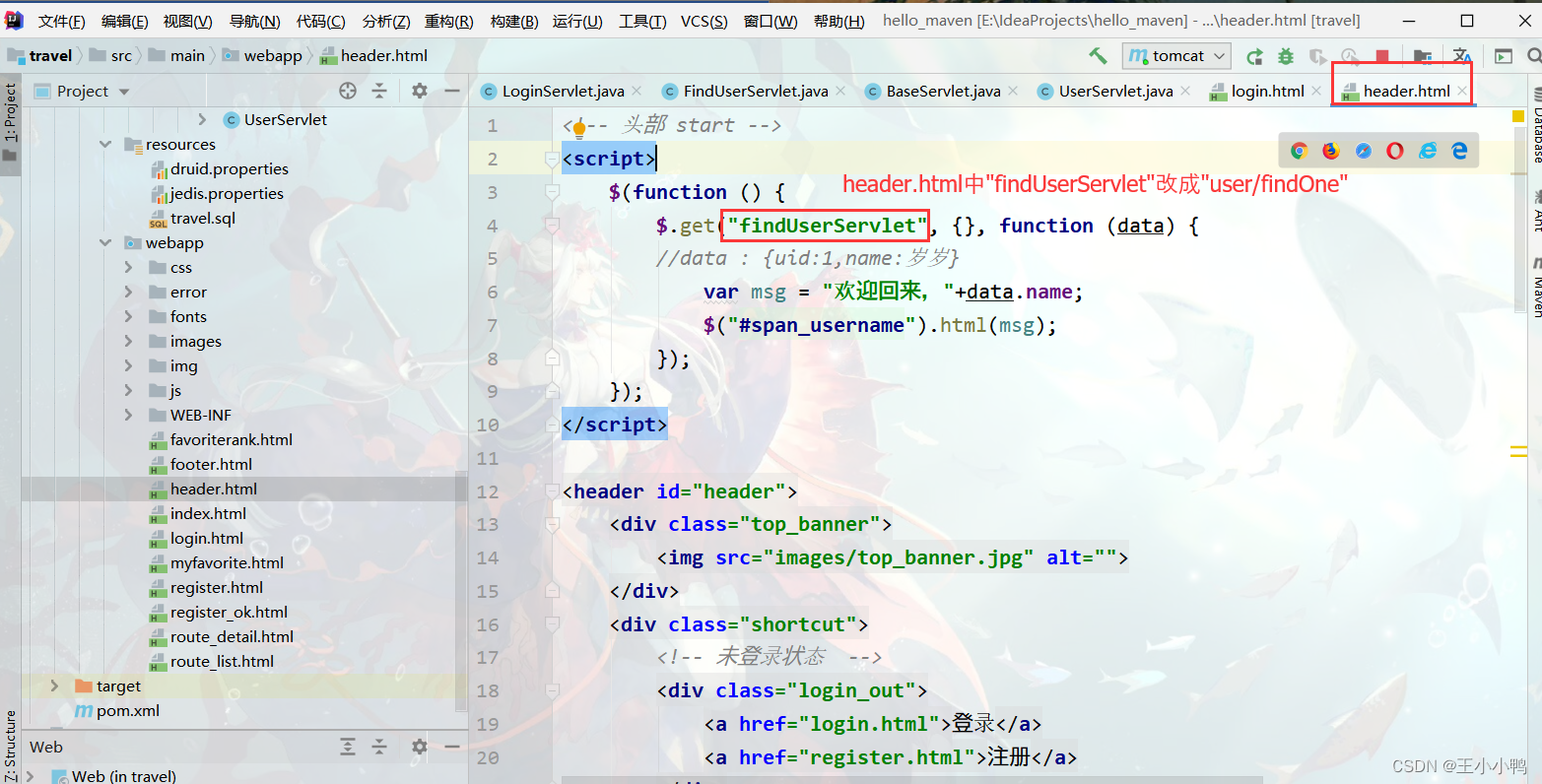Click the locate target icon in Project panel
The image size is (1542, 784).
[348, 91]
